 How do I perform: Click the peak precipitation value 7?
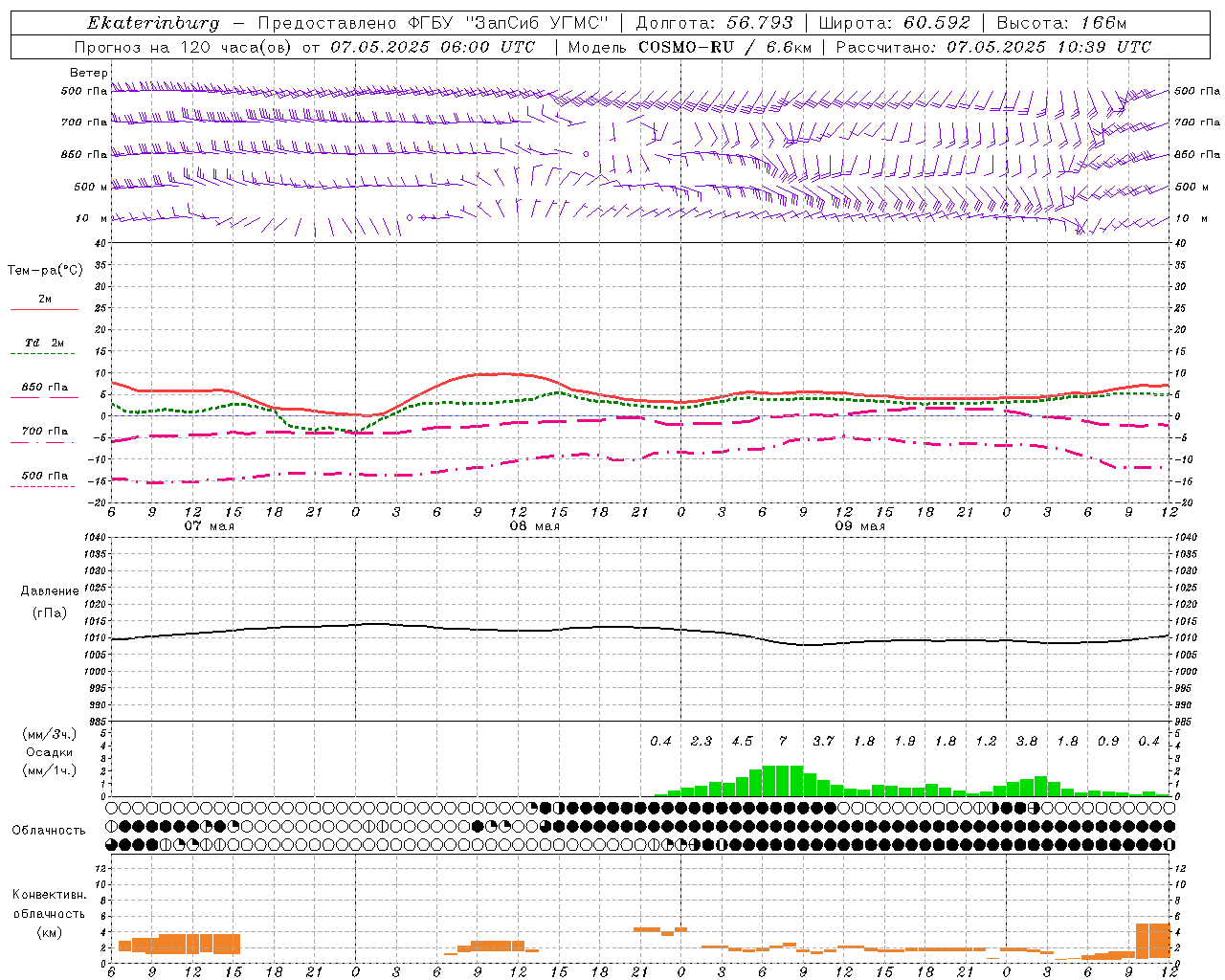pyautogui.click(x=783, y=741)
